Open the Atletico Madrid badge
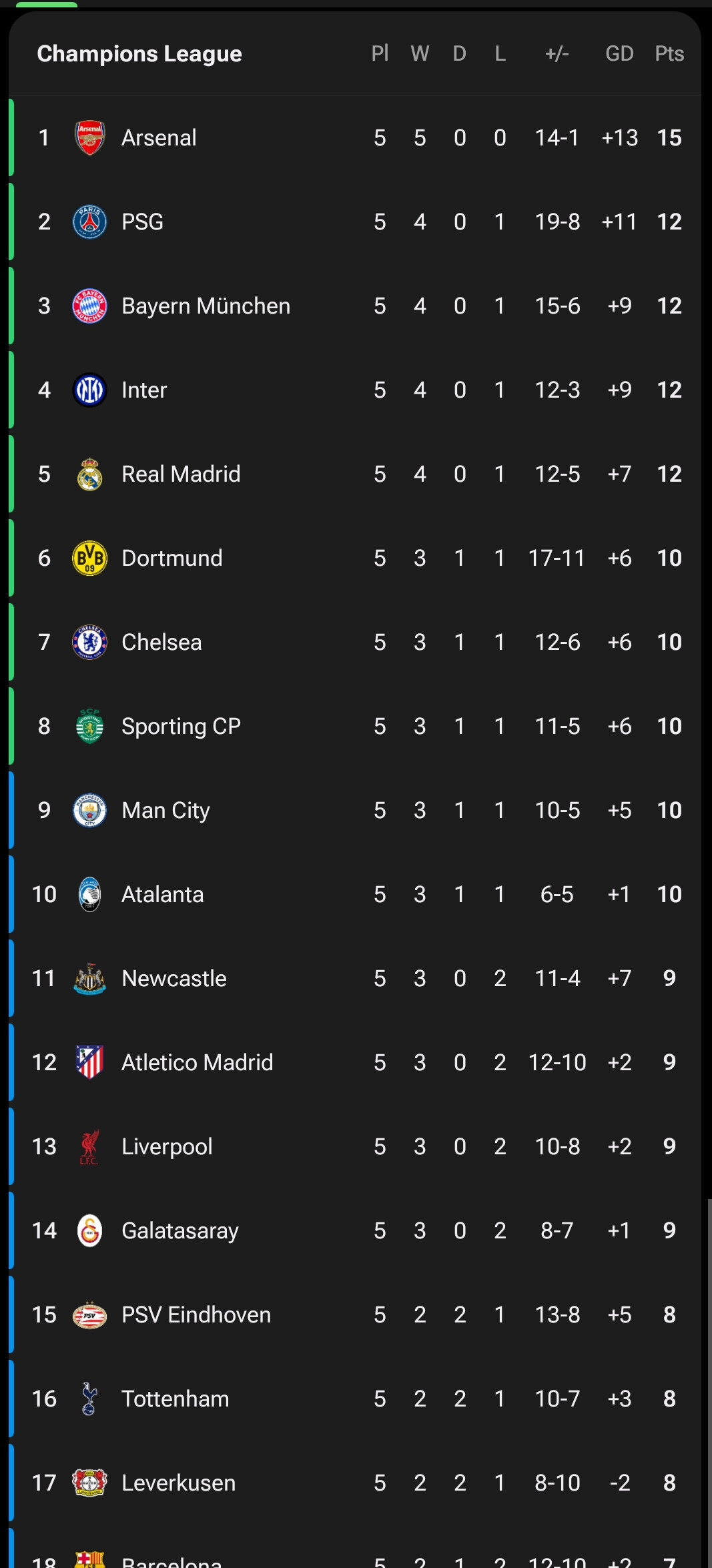 (89, 1063)
